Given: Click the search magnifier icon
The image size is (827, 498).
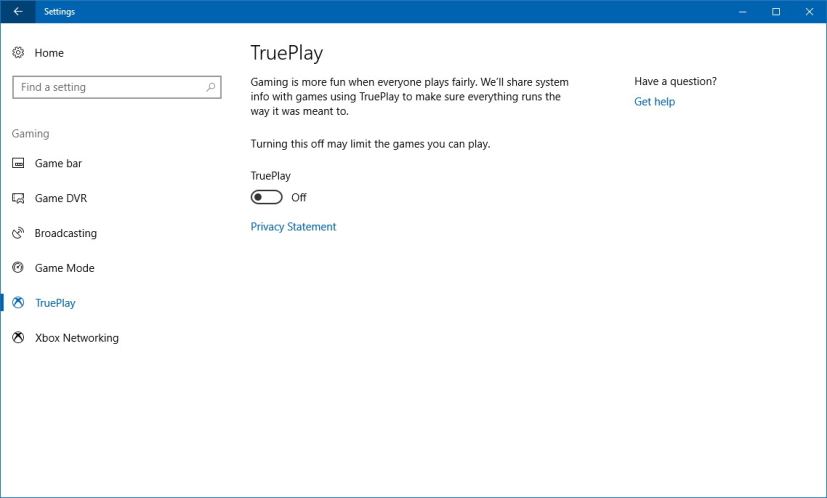Looking at the screenshot, I should tap(210, 87).
